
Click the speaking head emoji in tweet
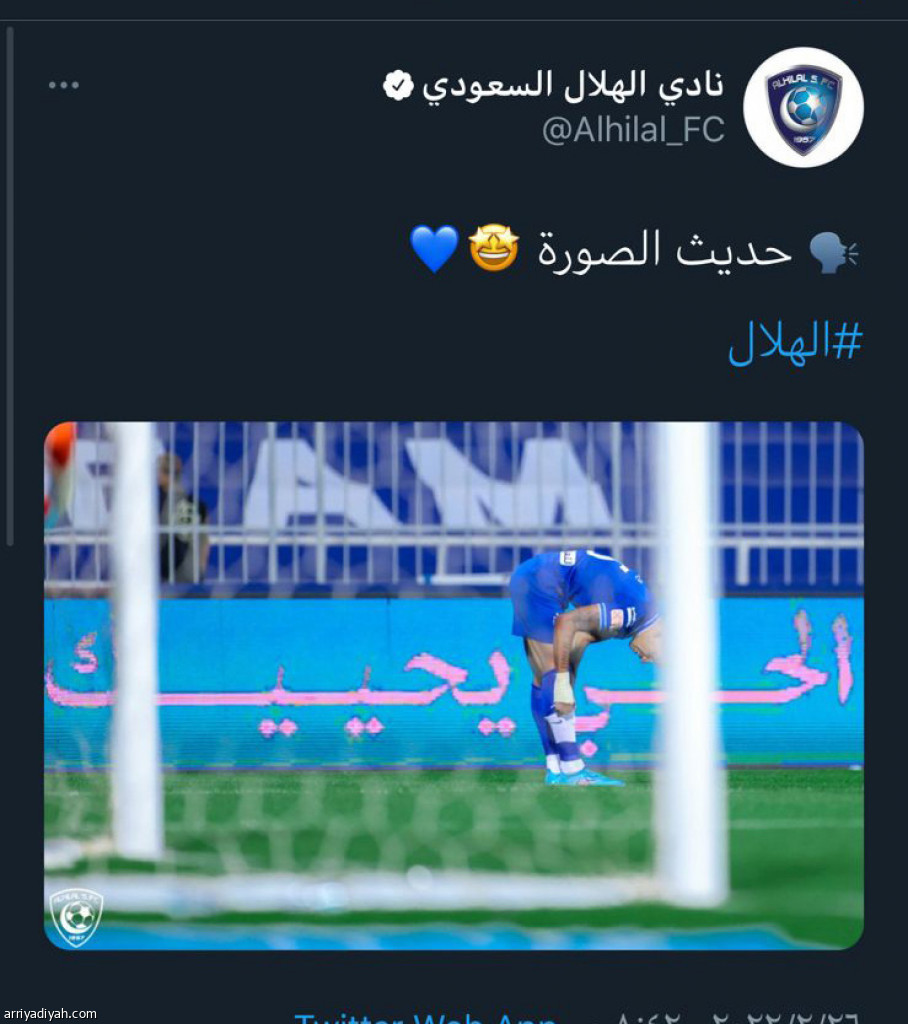click(x=834, y=252)
